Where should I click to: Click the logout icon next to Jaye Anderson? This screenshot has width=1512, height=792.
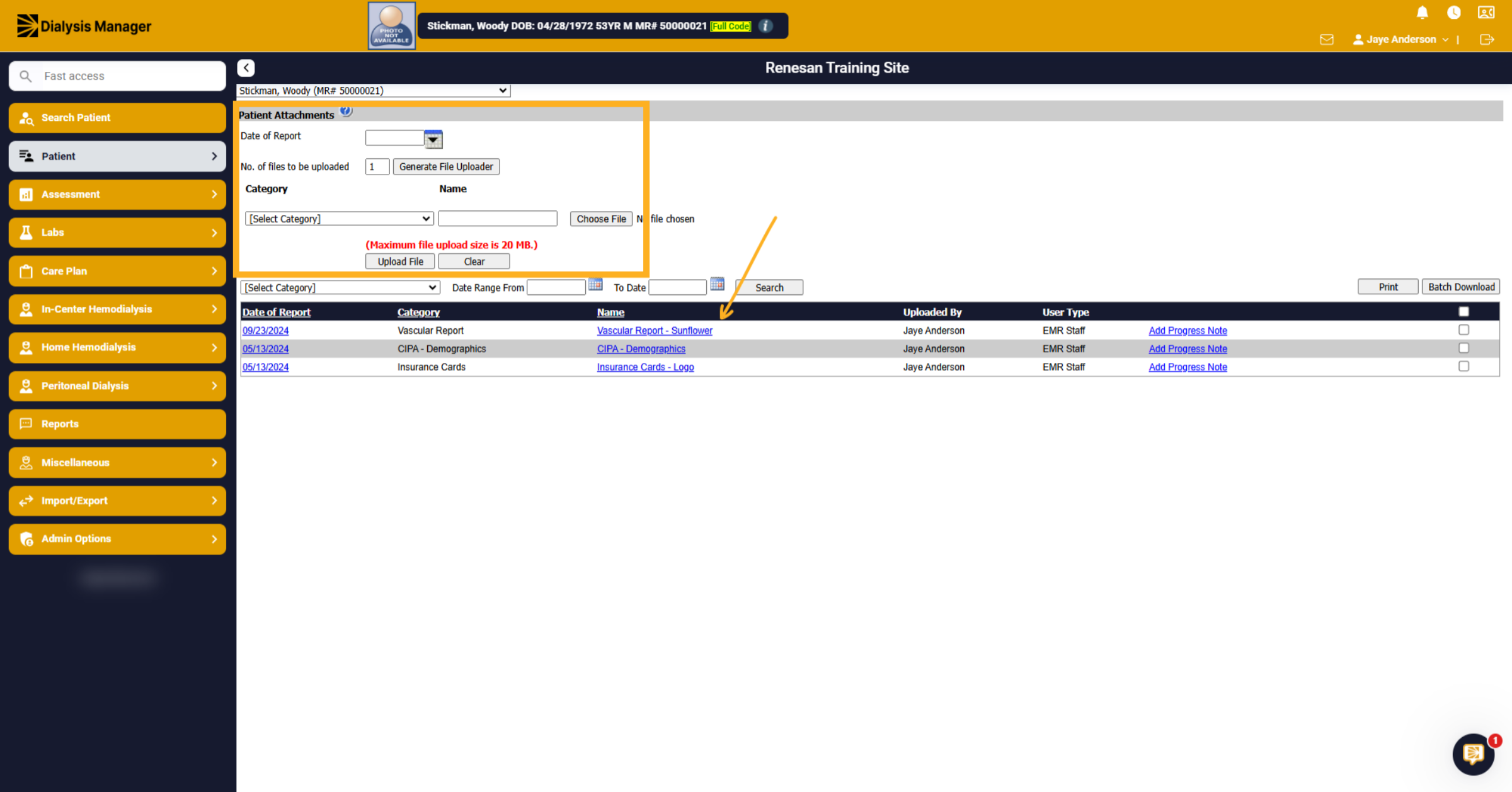pos(1487,40)
